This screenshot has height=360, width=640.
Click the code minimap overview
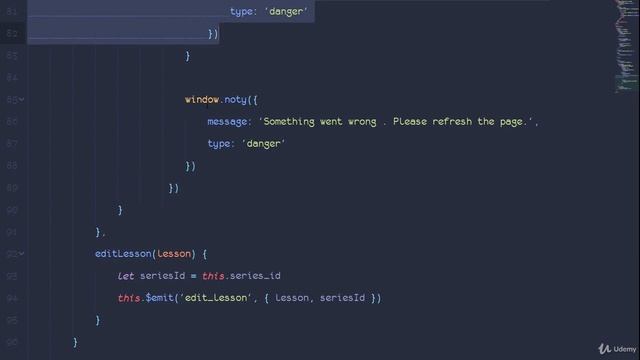626,46
